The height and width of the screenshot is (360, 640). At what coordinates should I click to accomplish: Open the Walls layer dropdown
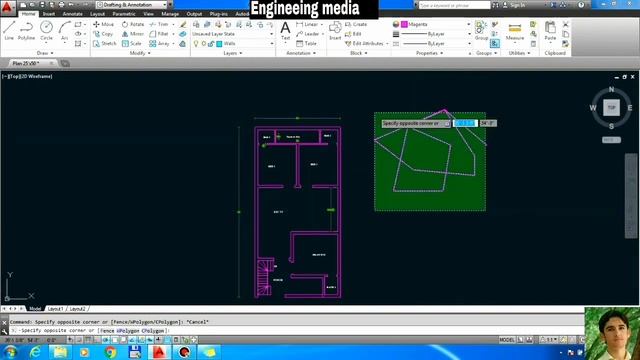pos(232,43)
